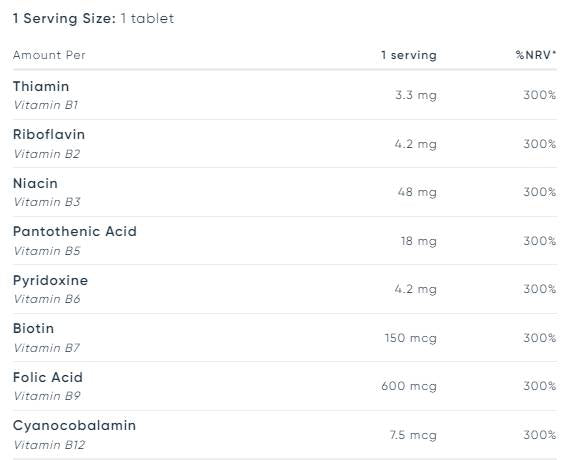Select the Pantothenic Acid label
579x460 pixels.
point(75,231)
